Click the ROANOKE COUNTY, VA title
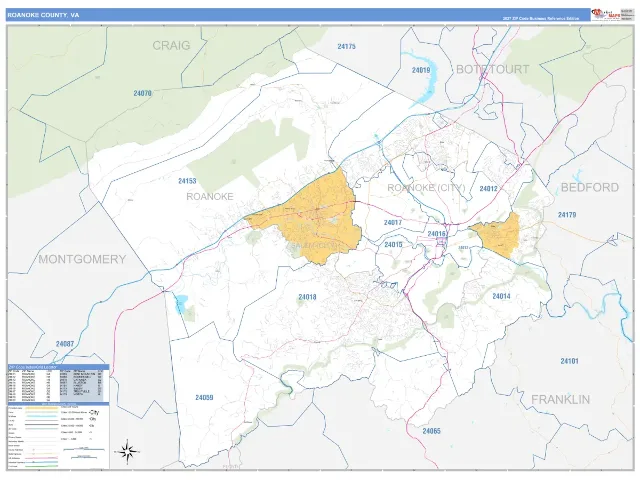Viewport: 640px width, 480px height. tap(43, 15)
